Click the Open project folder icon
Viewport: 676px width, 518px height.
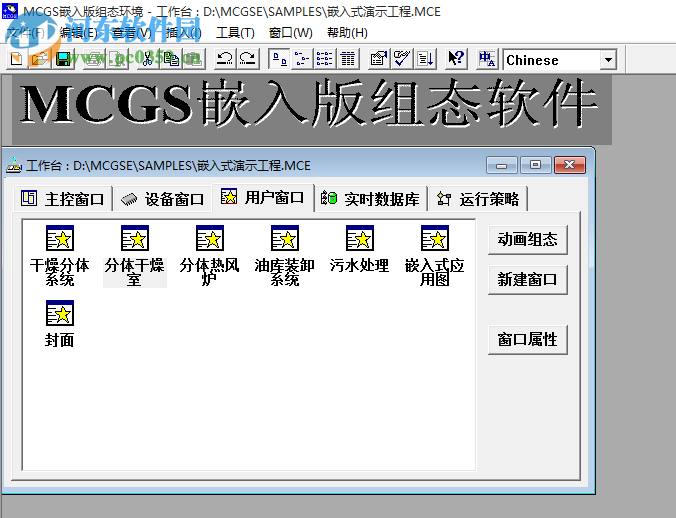(40, 59)
